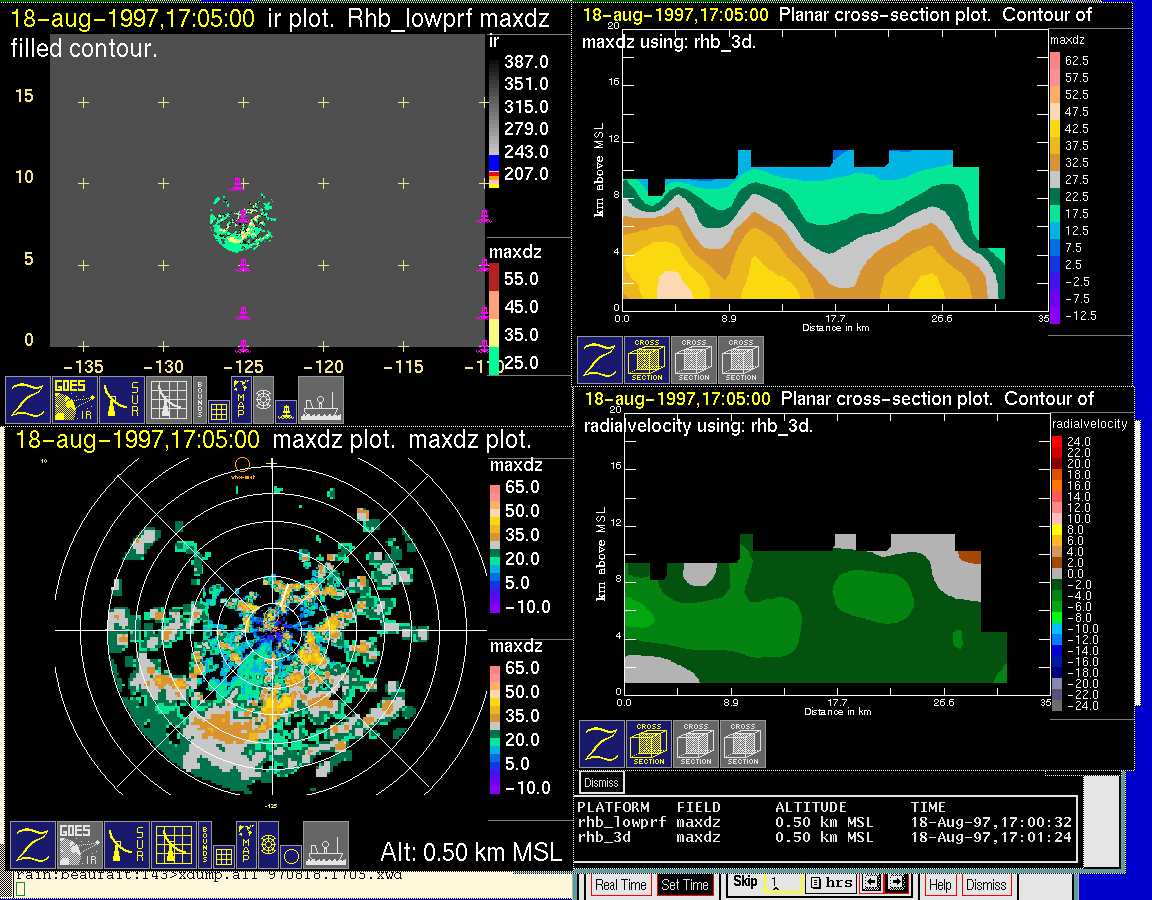1152x900 pixels.
Task: Click the circle overlay icon in bottom-left toolbar
Action: pyautogui.click(x=289, y=856)
